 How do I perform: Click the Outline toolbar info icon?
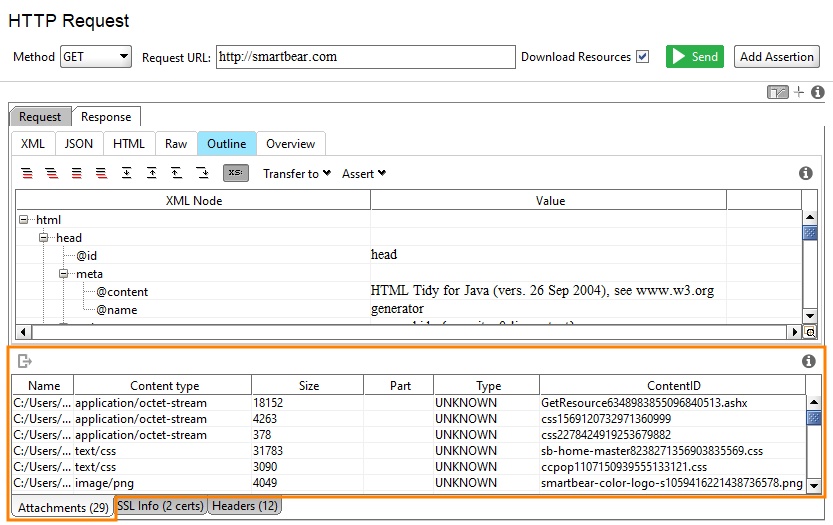[x=805, y=173]
